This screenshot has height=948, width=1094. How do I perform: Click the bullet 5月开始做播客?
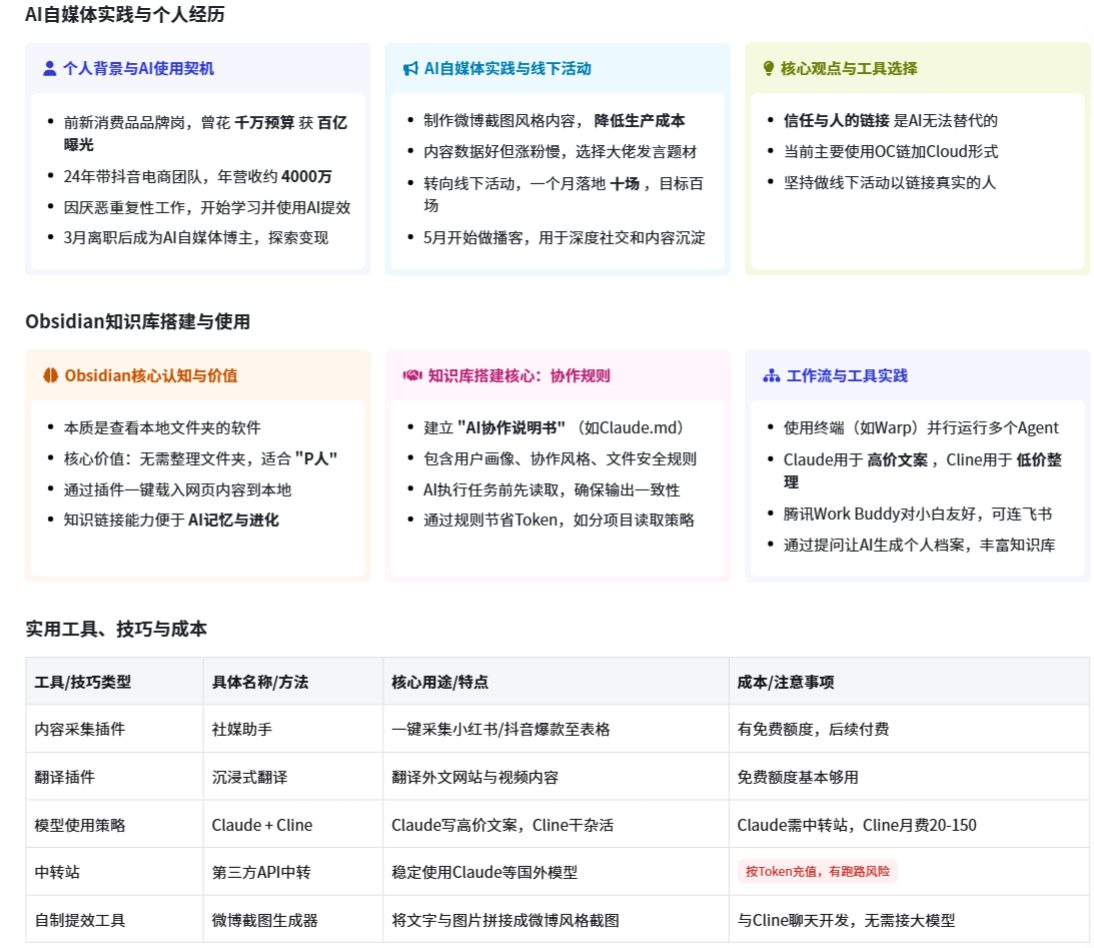[564, 238]
